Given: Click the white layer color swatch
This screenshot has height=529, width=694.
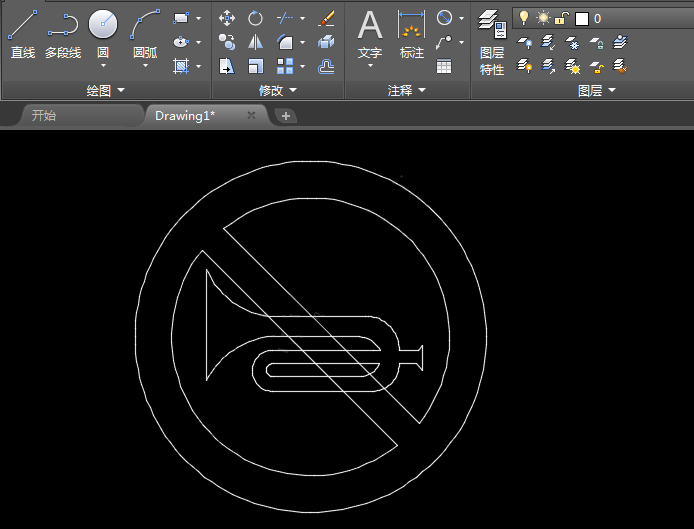Looking at the screenshot, I should 581,18.
